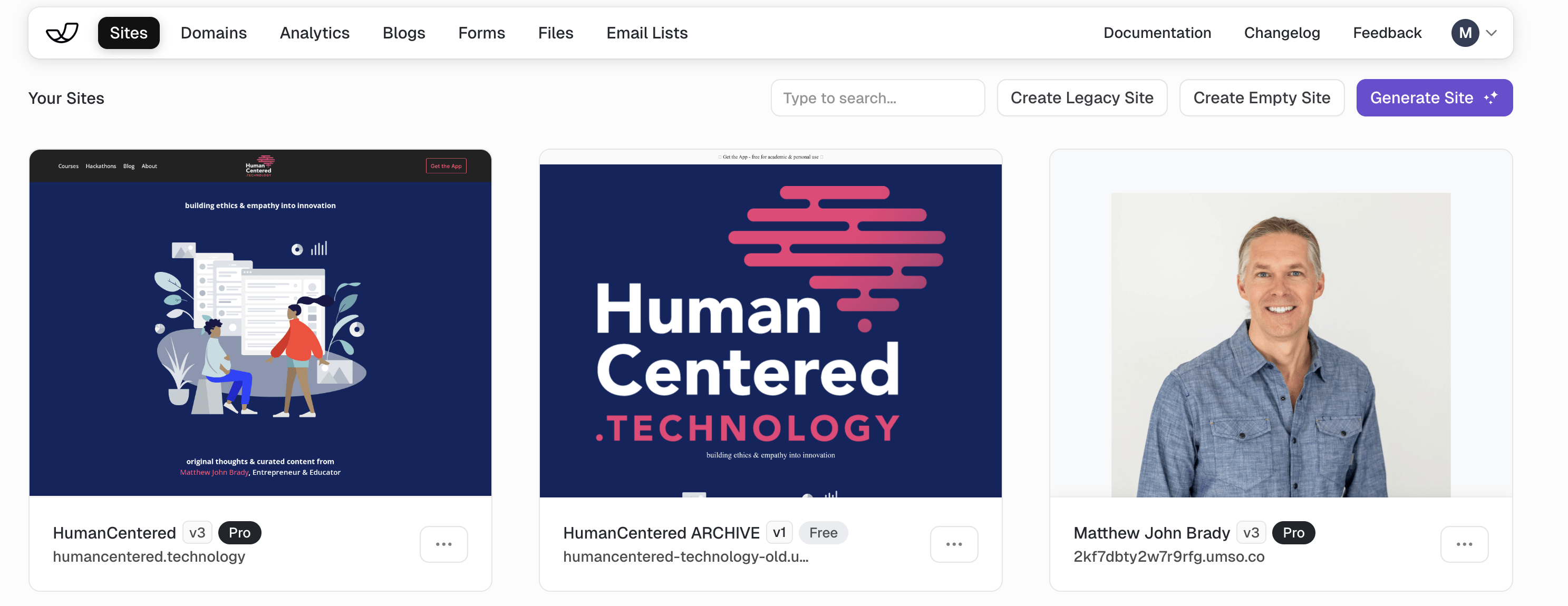Open HumanCentered ARCHIVE three-dot options menu
The width and height of the screenshot is (1568, 606).
[x=954, y=544]
